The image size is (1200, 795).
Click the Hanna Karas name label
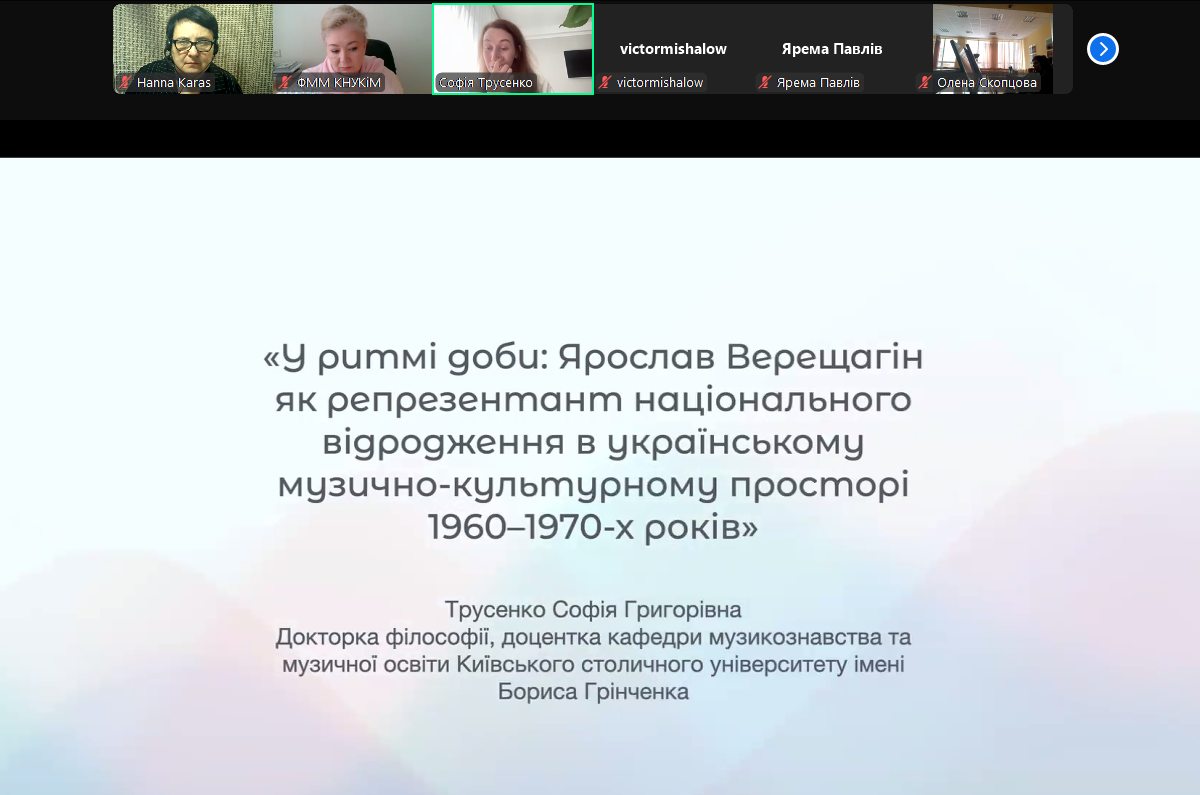pyautogui.click(x=174, y=83)
